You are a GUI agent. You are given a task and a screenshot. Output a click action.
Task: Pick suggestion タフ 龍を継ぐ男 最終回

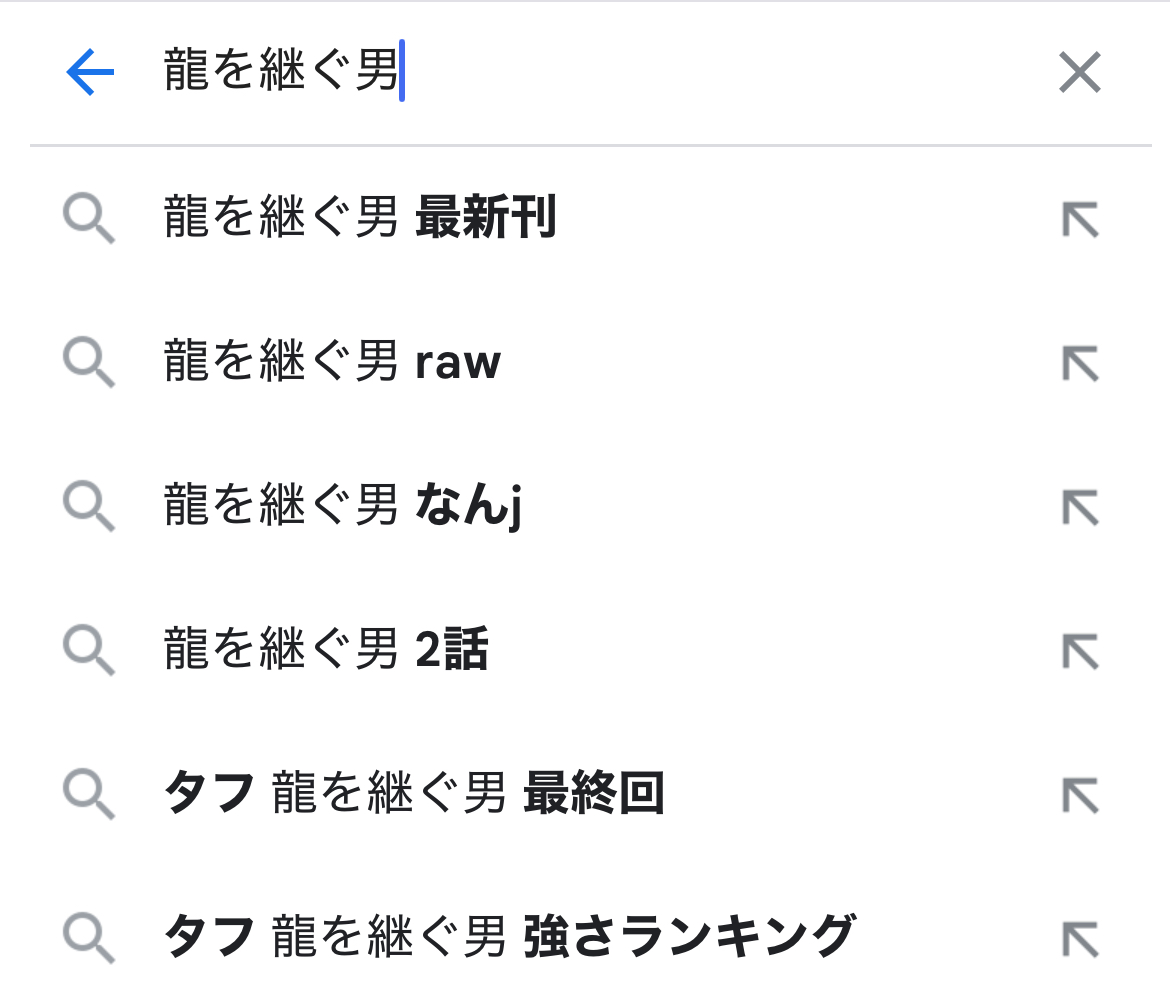point(414,795)
